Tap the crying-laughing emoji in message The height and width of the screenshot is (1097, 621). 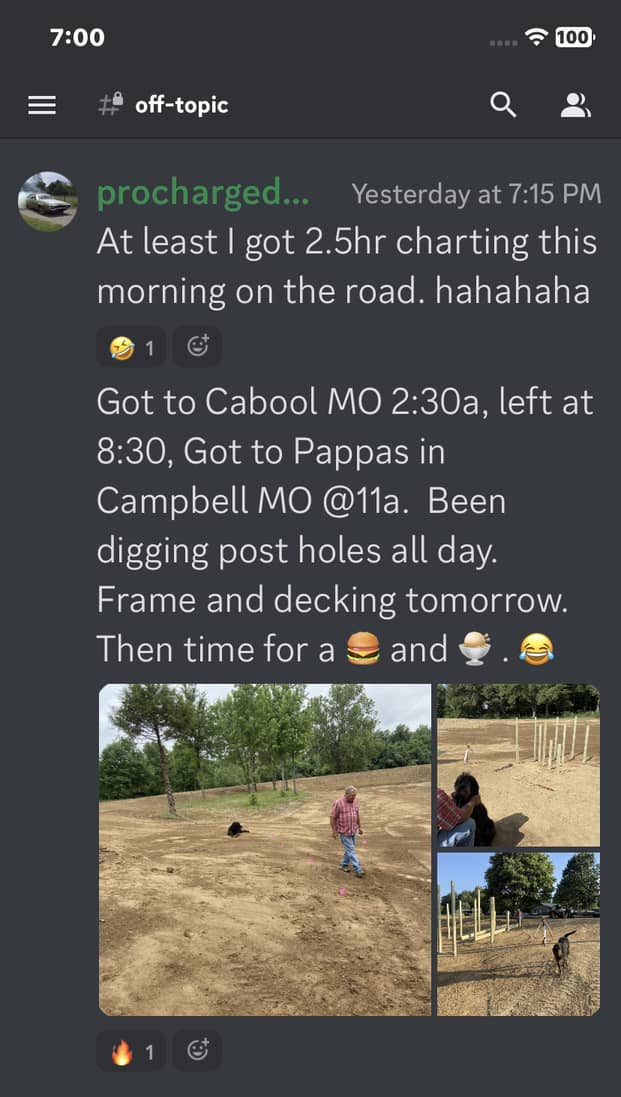tap(536, 649)
